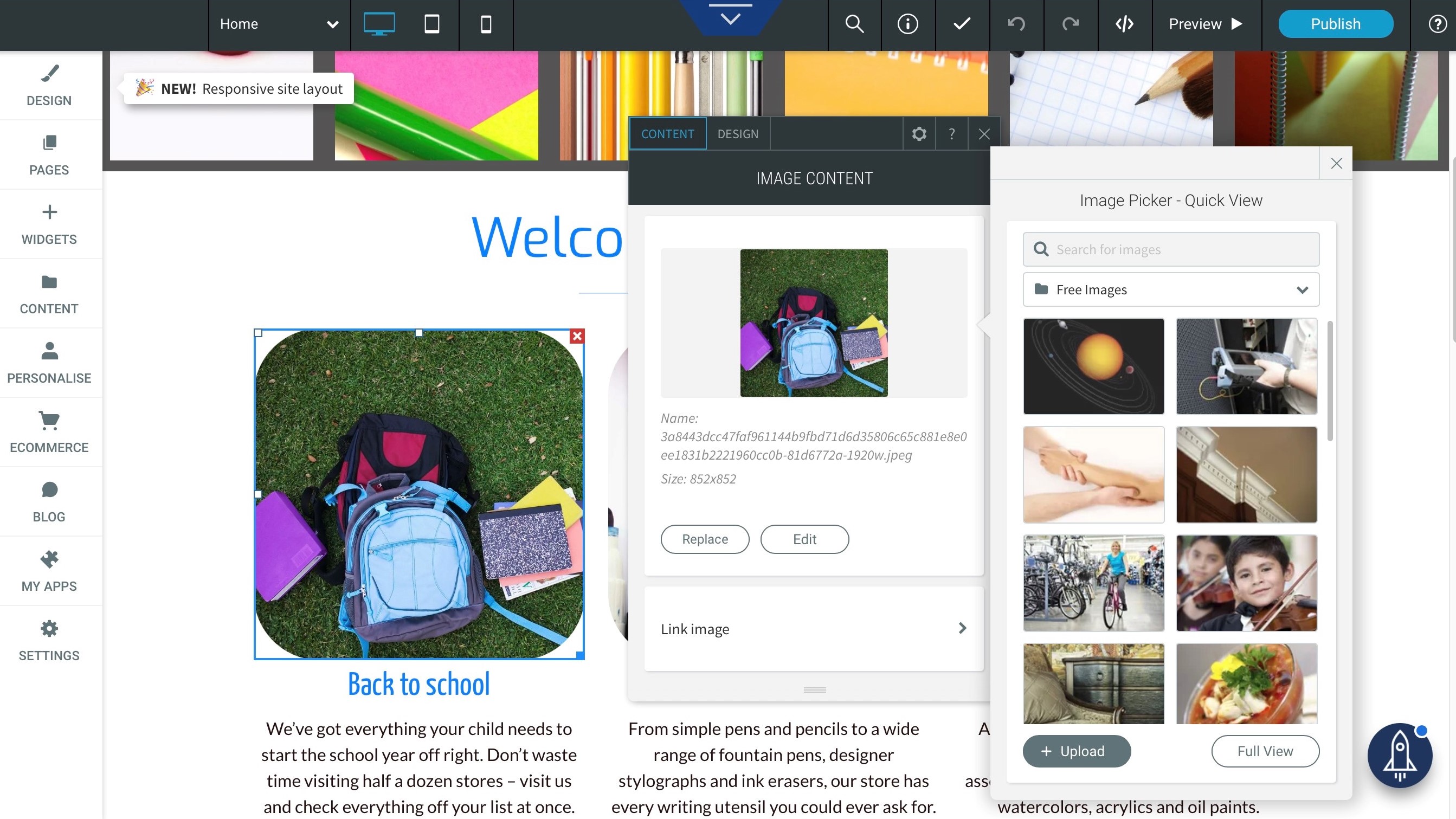The height and width of the screenshot is (819, 1456).
Task: Open the Personalise panel
Action: 49,362
